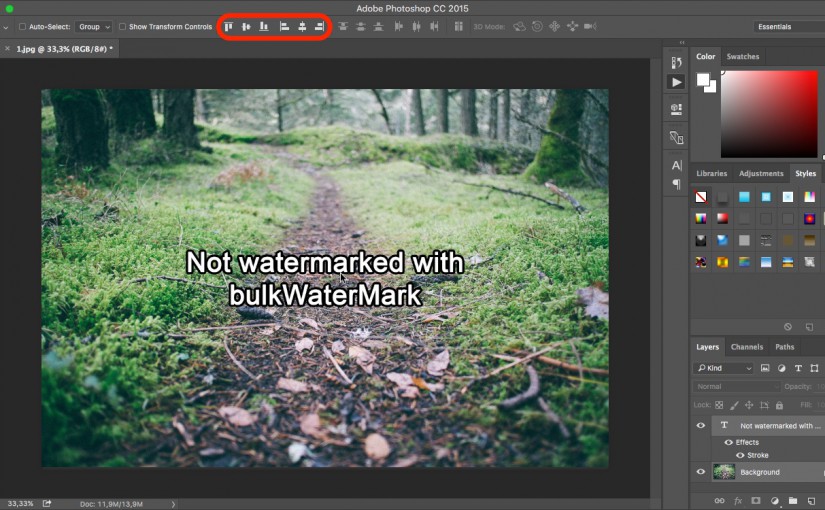
Task: Create new style icon in Styles panel
Action: pos(809,327)
